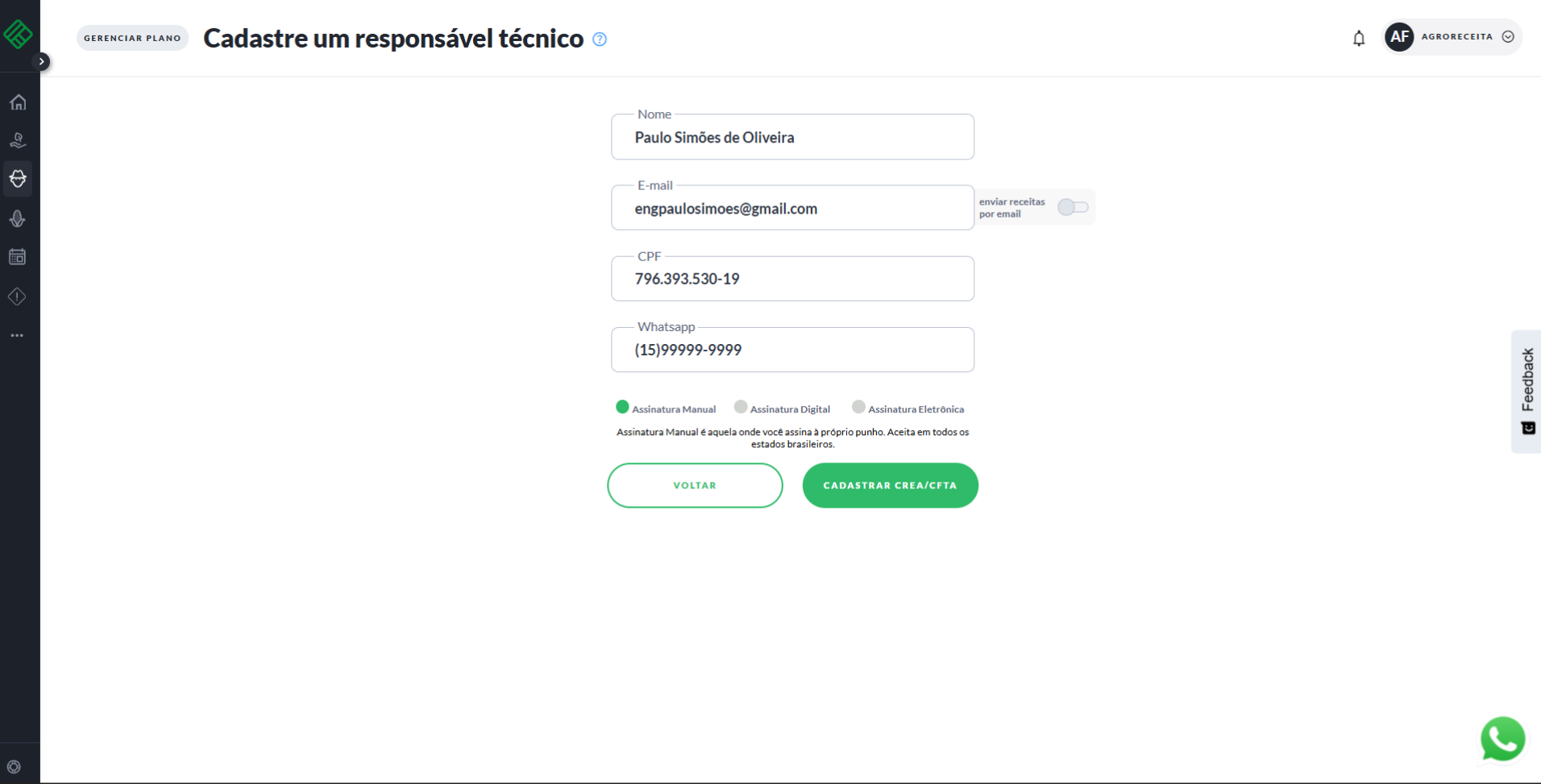Click the notification bell icon
Viewport: 1541px width, 784px height.
1359,38
